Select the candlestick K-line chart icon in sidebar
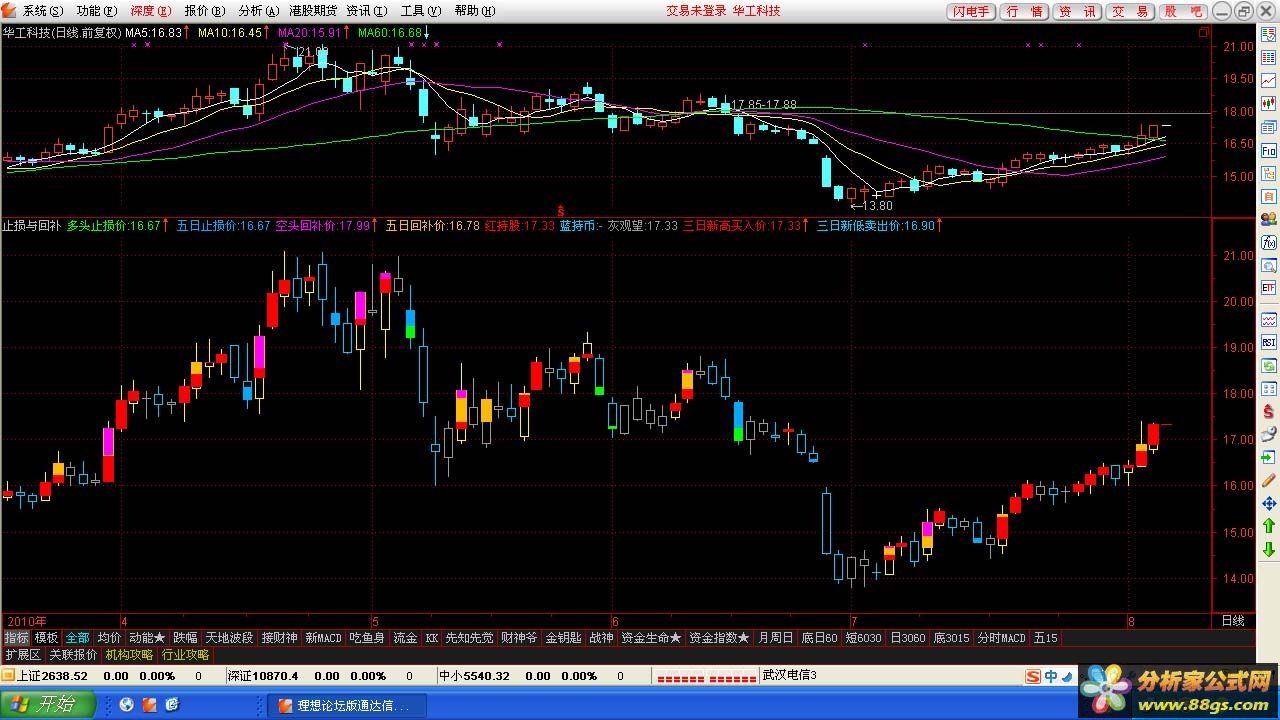 [1269, 103]
